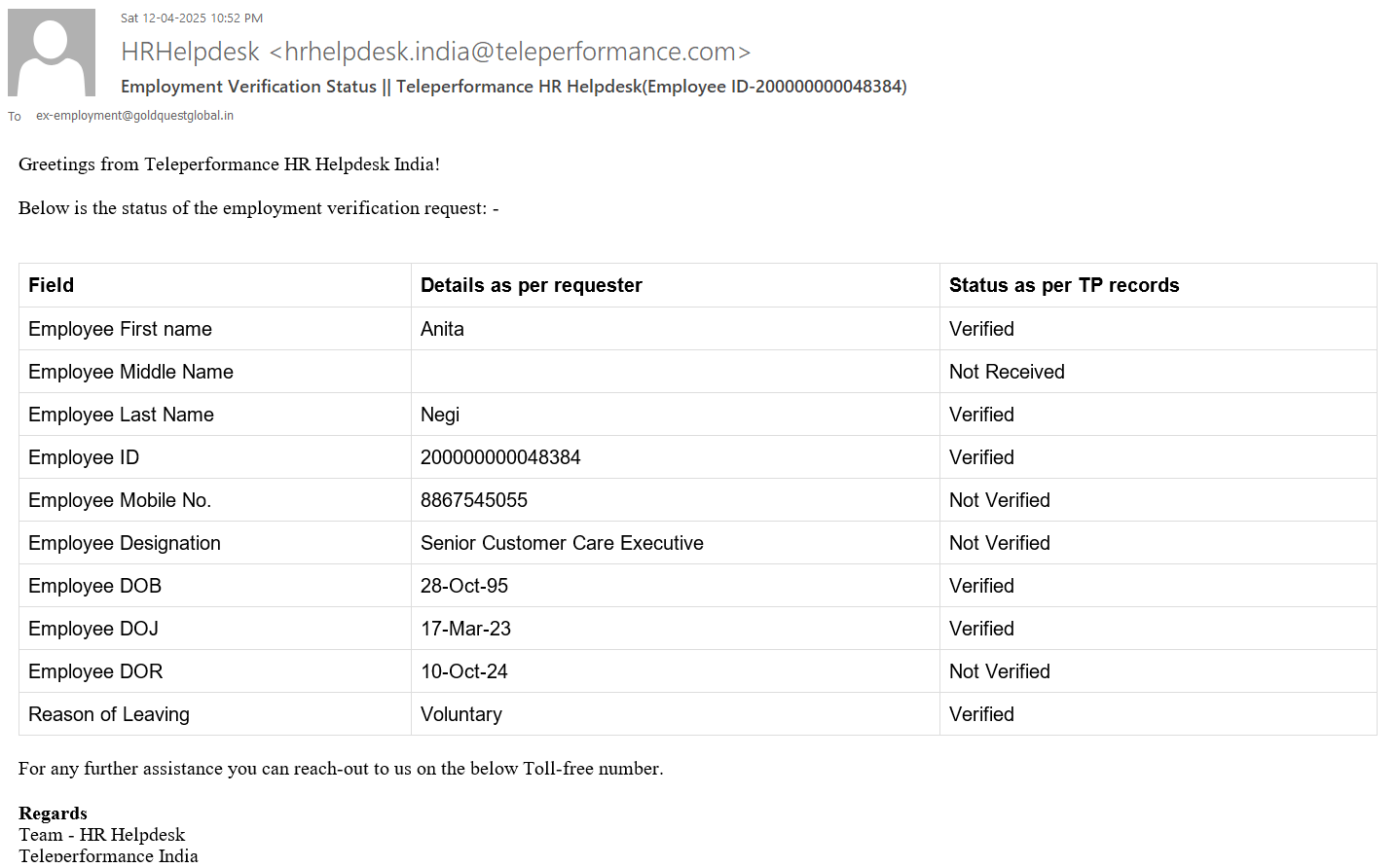Click the "Field" column header
Viewport: 1398px width, 868px height.
[x=52, y=285]
